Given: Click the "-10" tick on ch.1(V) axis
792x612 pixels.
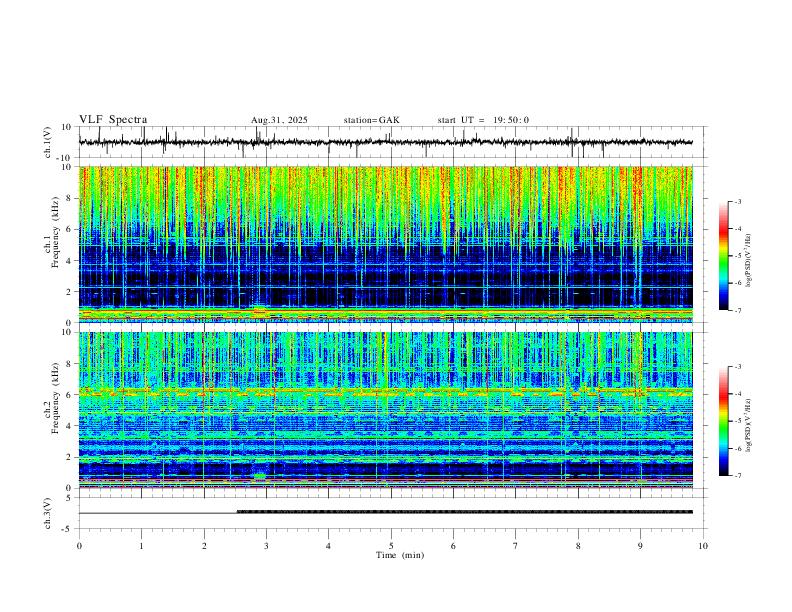Looking at the screenshot, I should [65, 158].
